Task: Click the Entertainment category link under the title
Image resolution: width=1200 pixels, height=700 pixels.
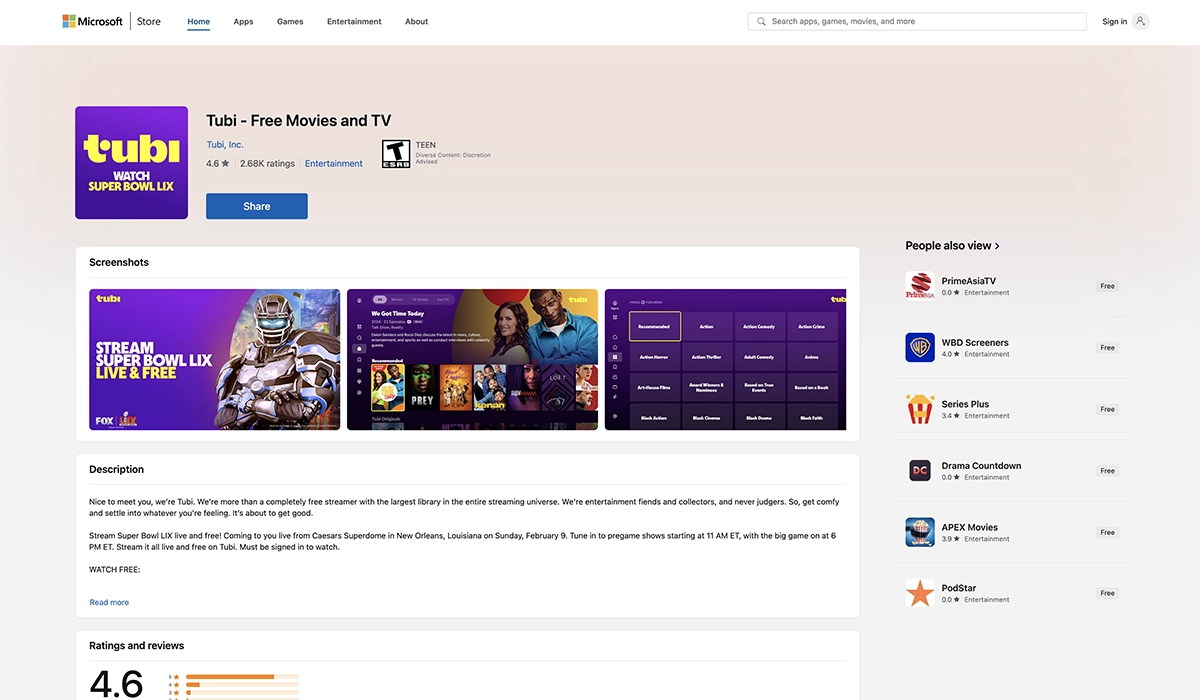Action: [x=334, y=164]
